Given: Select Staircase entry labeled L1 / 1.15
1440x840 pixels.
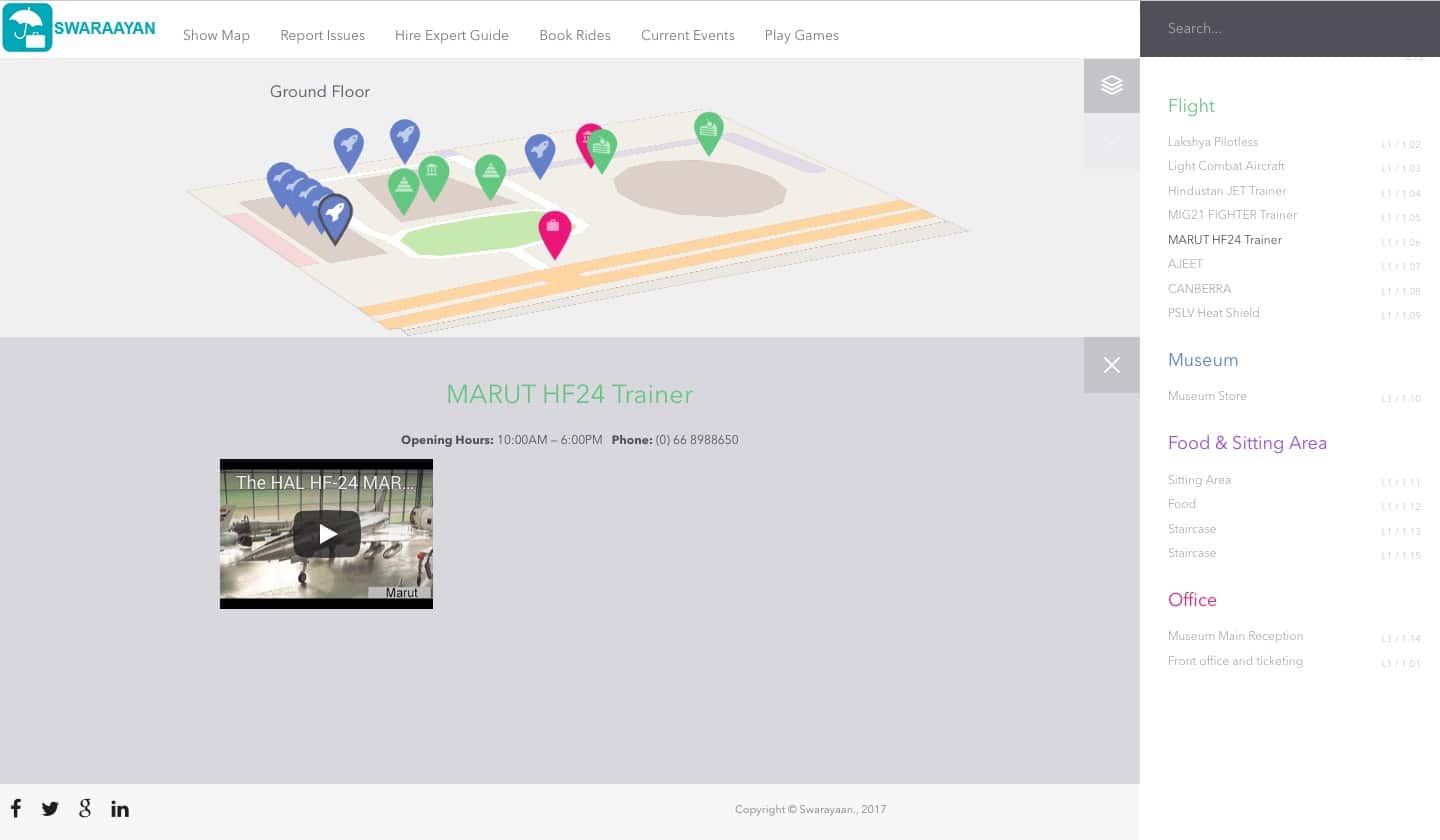Looking at the screenshot, I should (1192, 553).
